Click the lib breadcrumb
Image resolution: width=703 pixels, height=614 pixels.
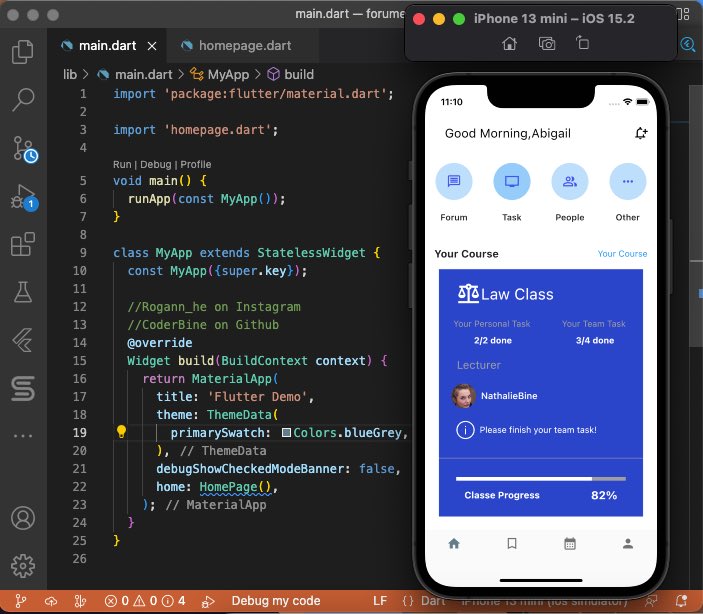[70, 74]
